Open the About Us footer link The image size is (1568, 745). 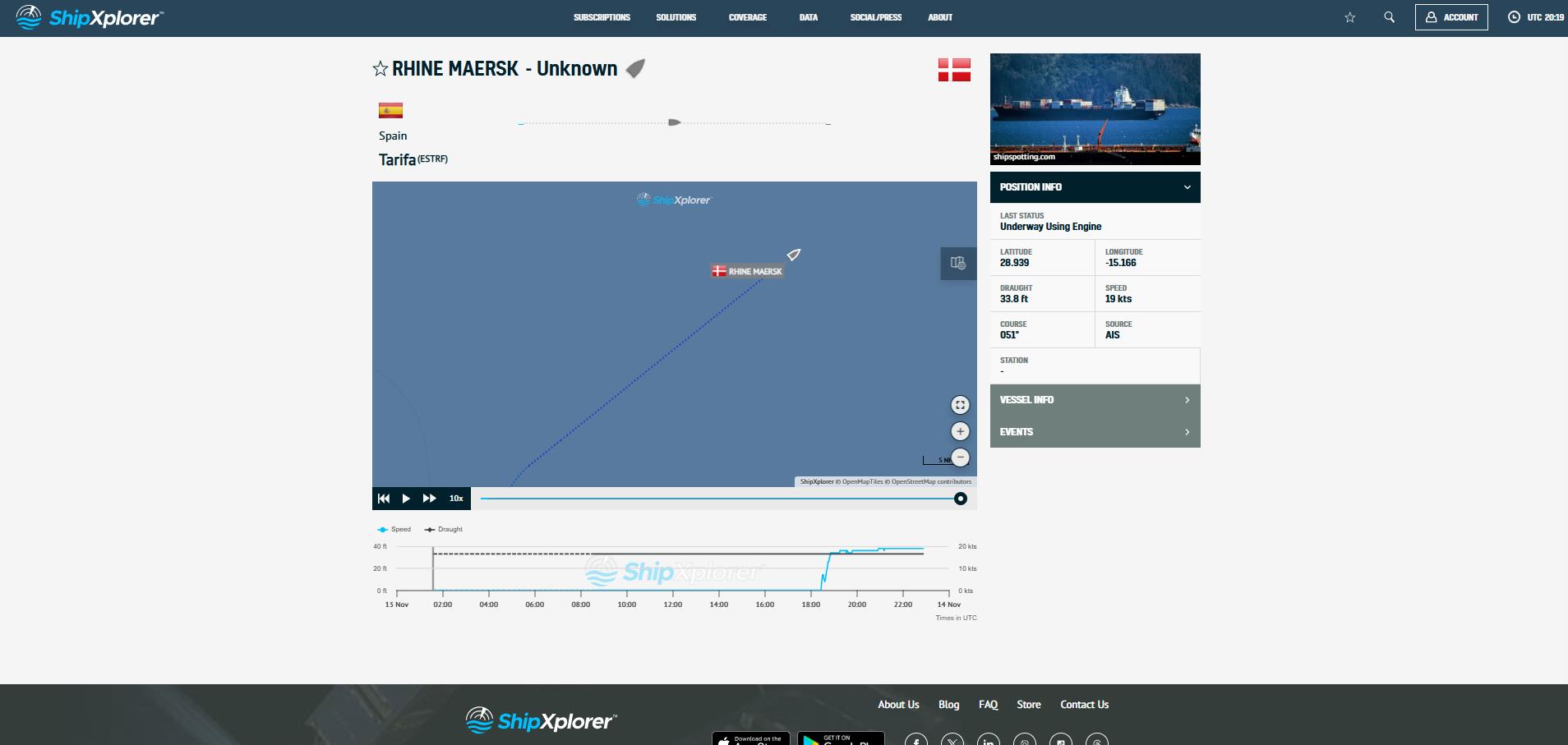898,705
